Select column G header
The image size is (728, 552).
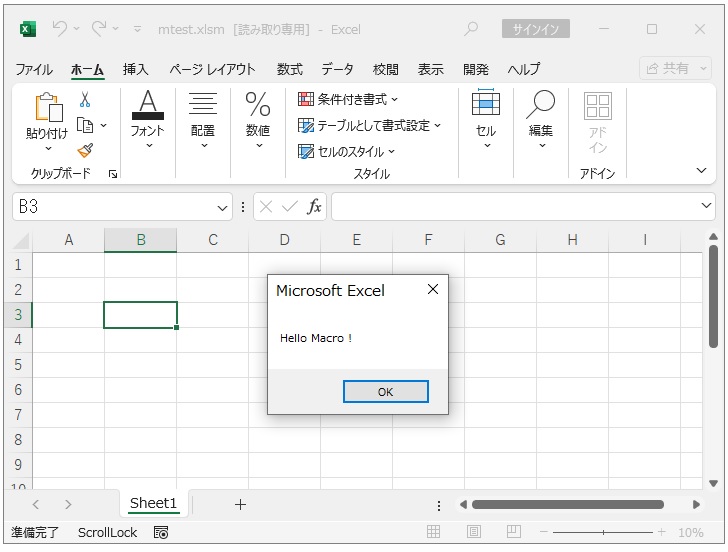(500, 240)
